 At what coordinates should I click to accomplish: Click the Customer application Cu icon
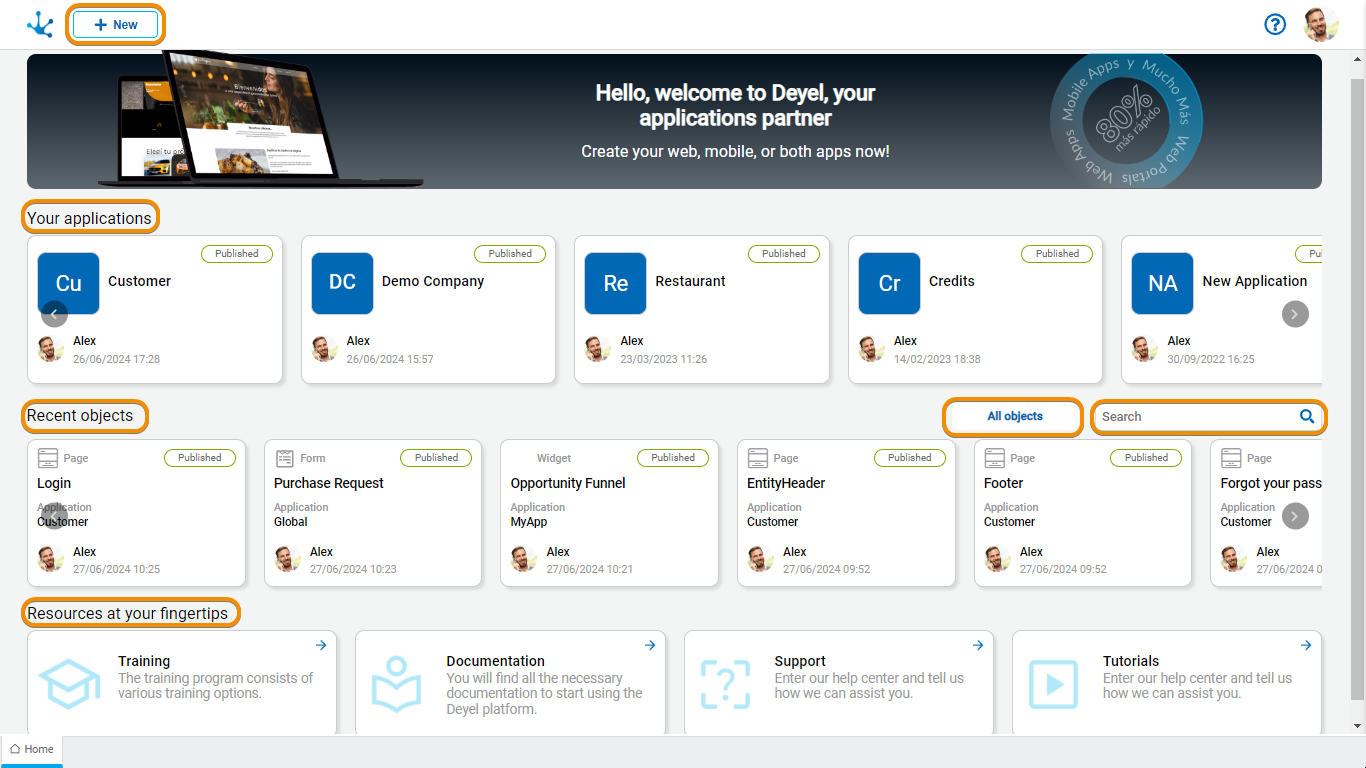[x=68, y=283]
